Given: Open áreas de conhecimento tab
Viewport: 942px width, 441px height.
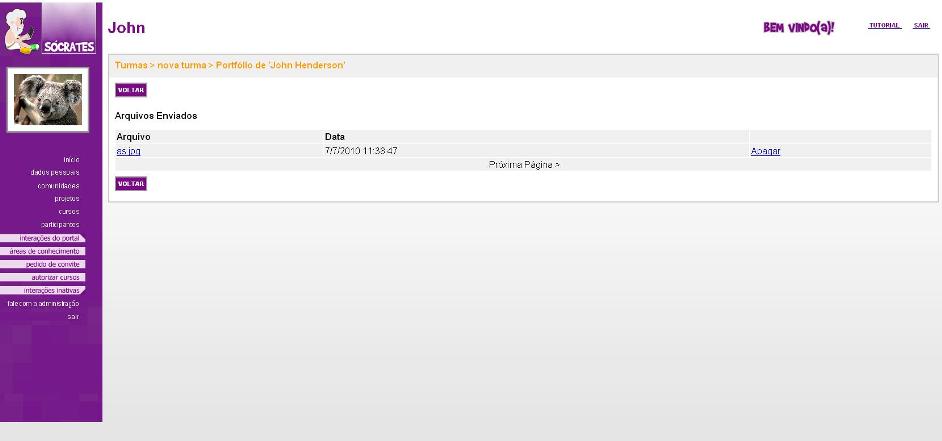Looking at the screenshot, I should (x=43, y=251).
